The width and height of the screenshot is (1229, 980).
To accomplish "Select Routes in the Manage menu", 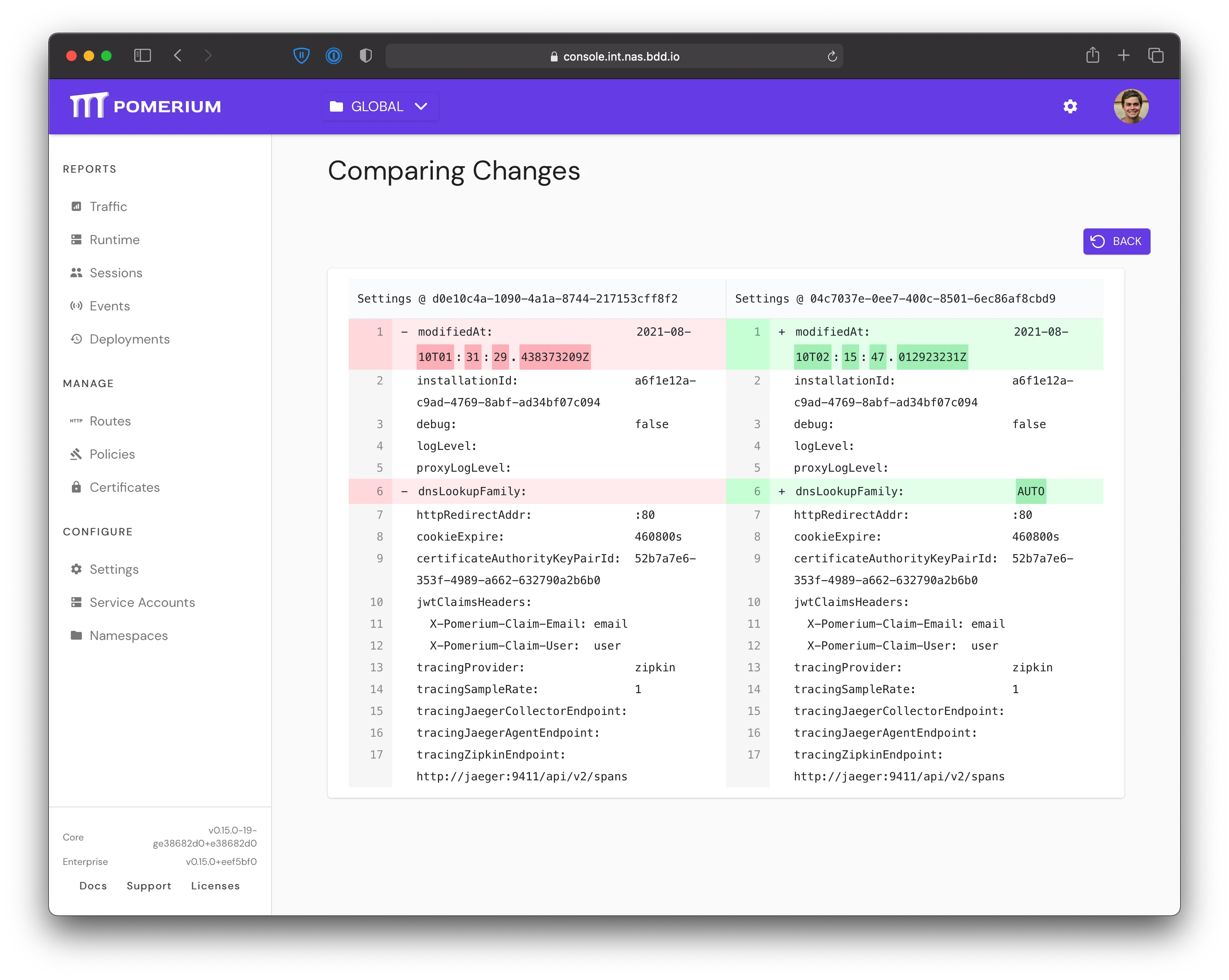I will pos(110,421).
